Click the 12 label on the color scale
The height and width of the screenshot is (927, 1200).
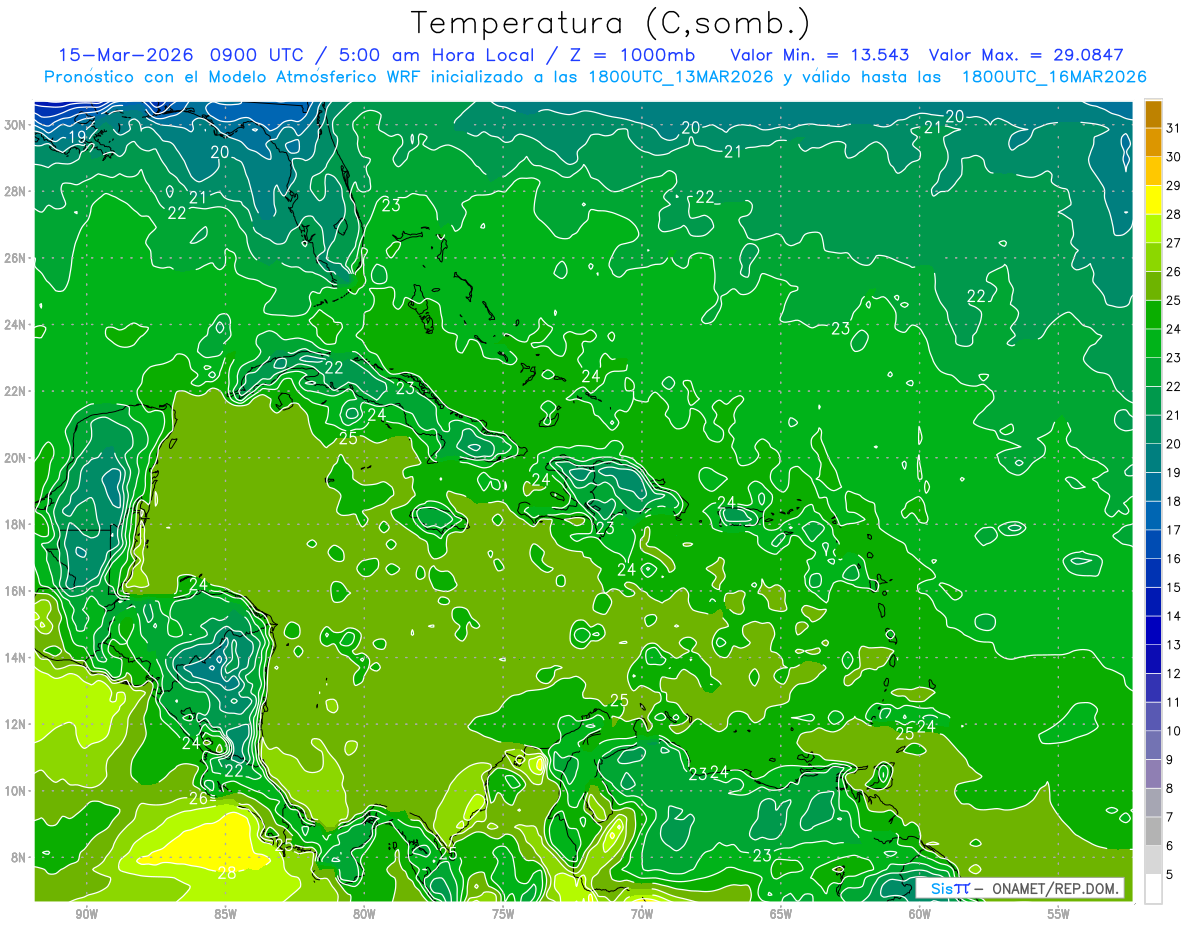pos(1173,673)
